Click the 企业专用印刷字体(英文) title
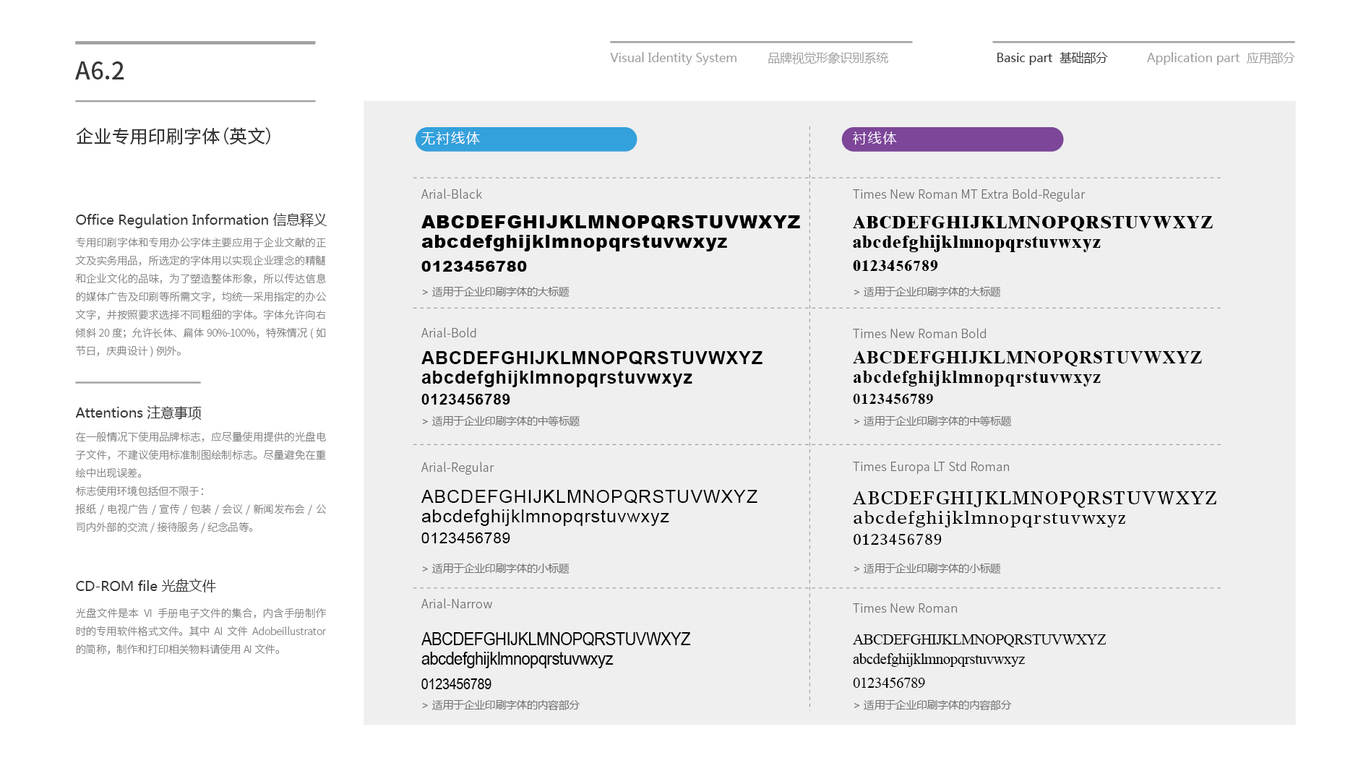This screenshot has height=768, width=1366. (x=174, y=137)
